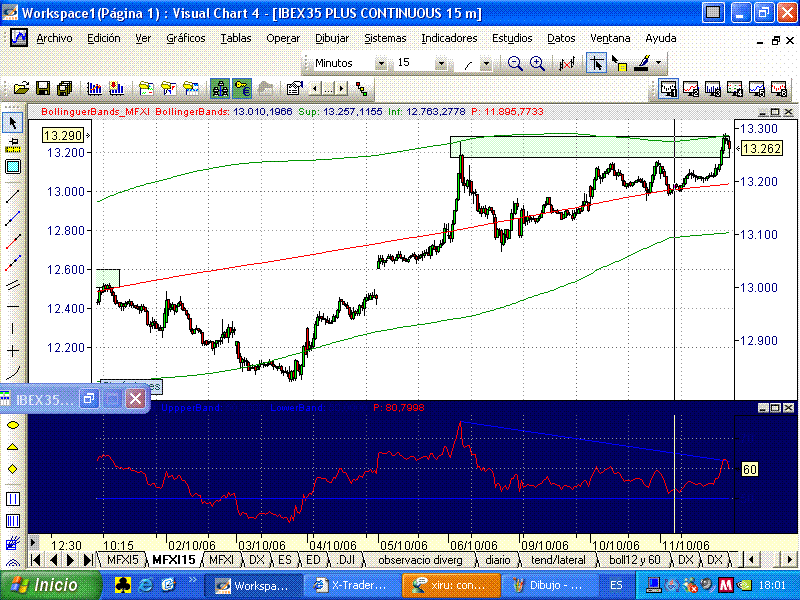Switch to the .DJI sheet tab
This screenshot has height=600, width=800.
[346, 560]
